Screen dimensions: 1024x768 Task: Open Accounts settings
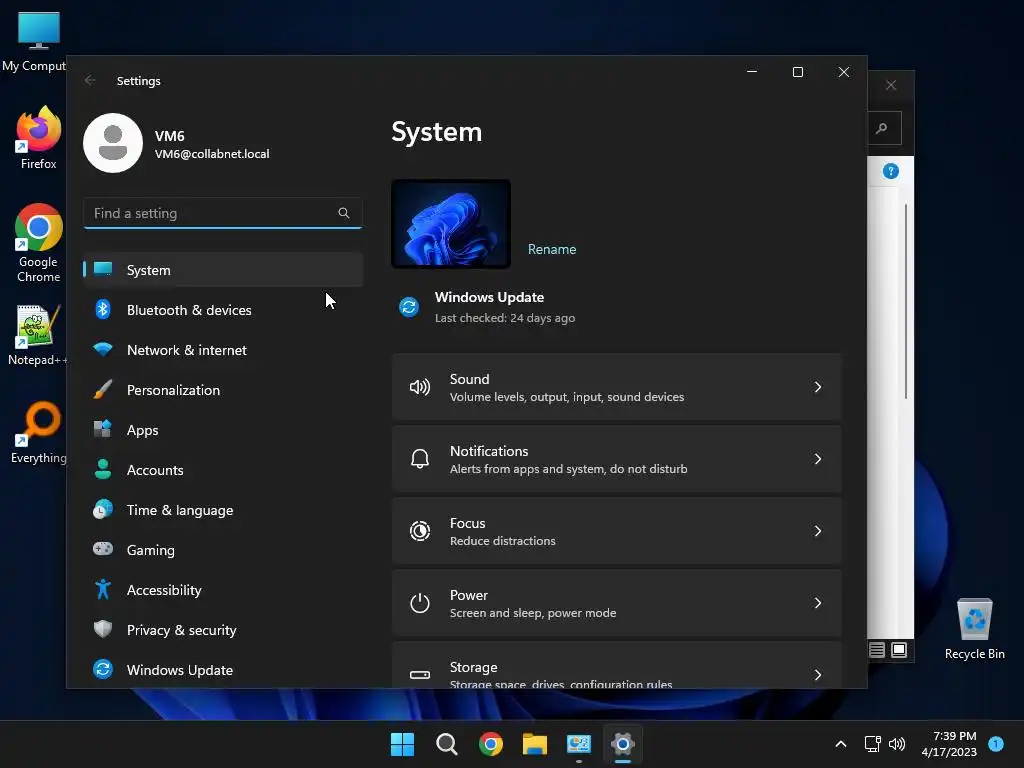coord(223,470)
